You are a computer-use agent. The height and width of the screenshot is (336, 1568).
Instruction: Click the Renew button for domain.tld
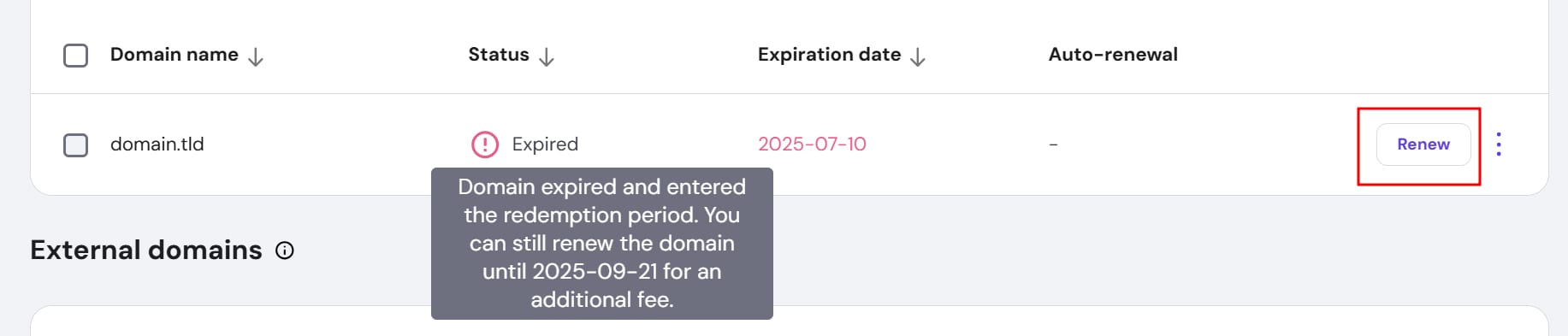1423,144
